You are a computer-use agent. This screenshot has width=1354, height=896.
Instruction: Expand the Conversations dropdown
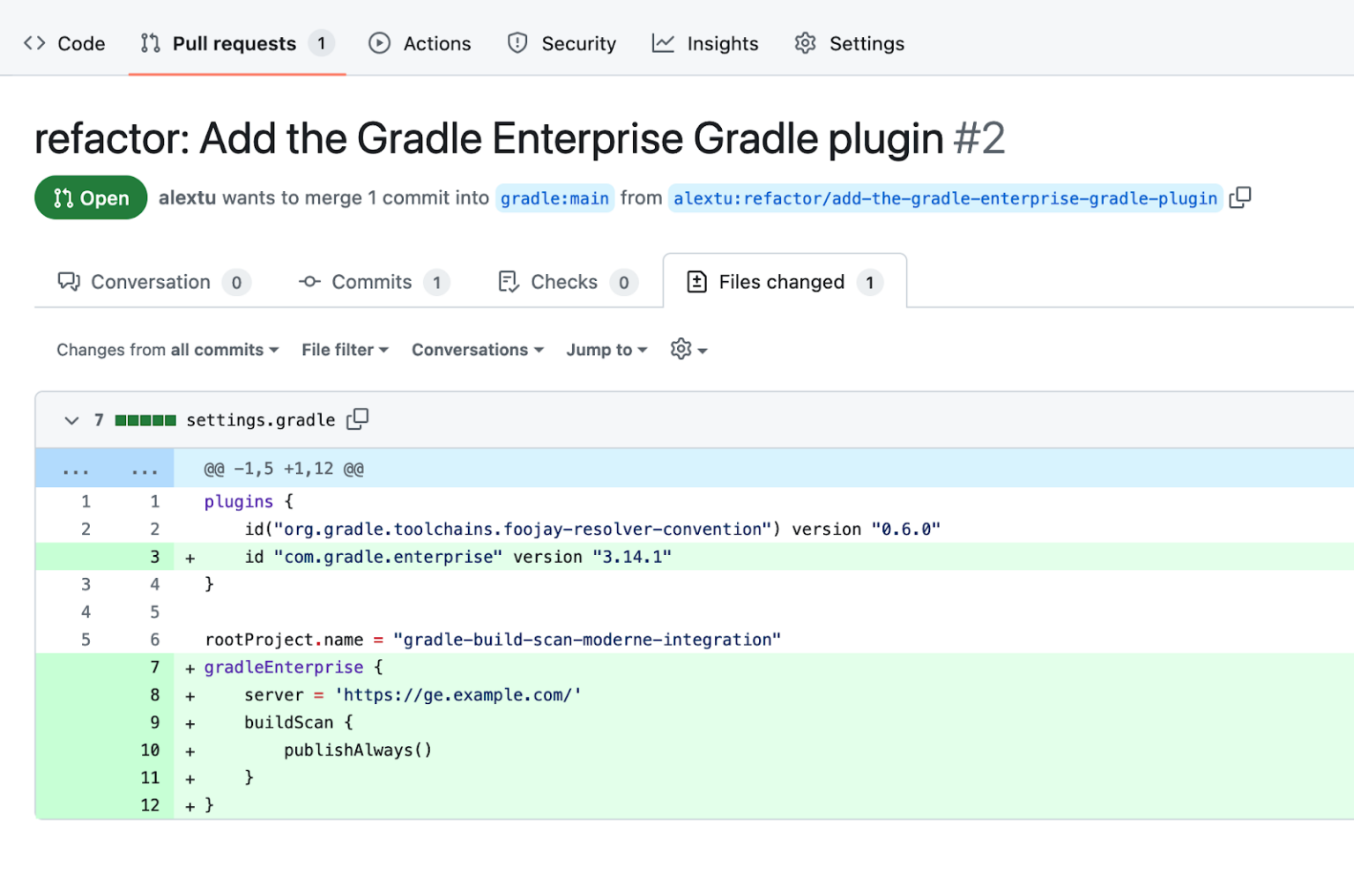477,350
